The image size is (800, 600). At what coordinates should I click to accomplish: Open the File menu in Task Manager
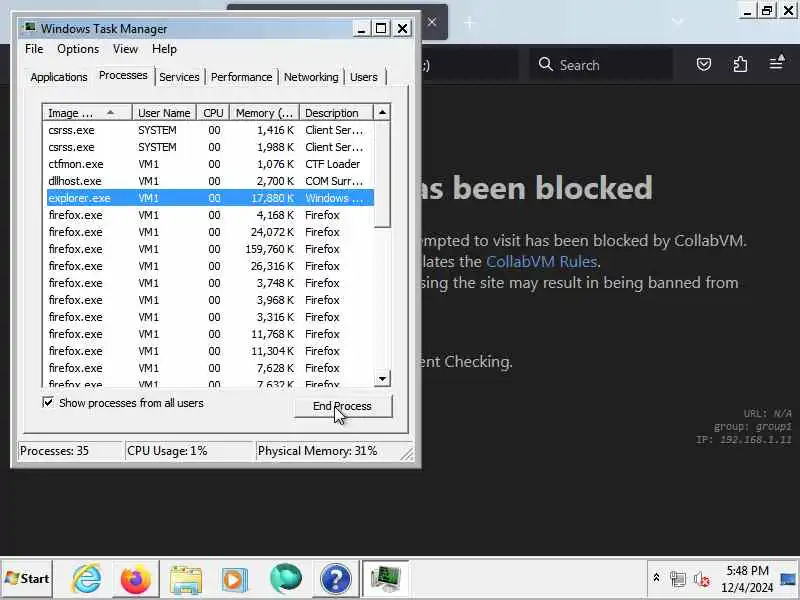tap(34, 49)
